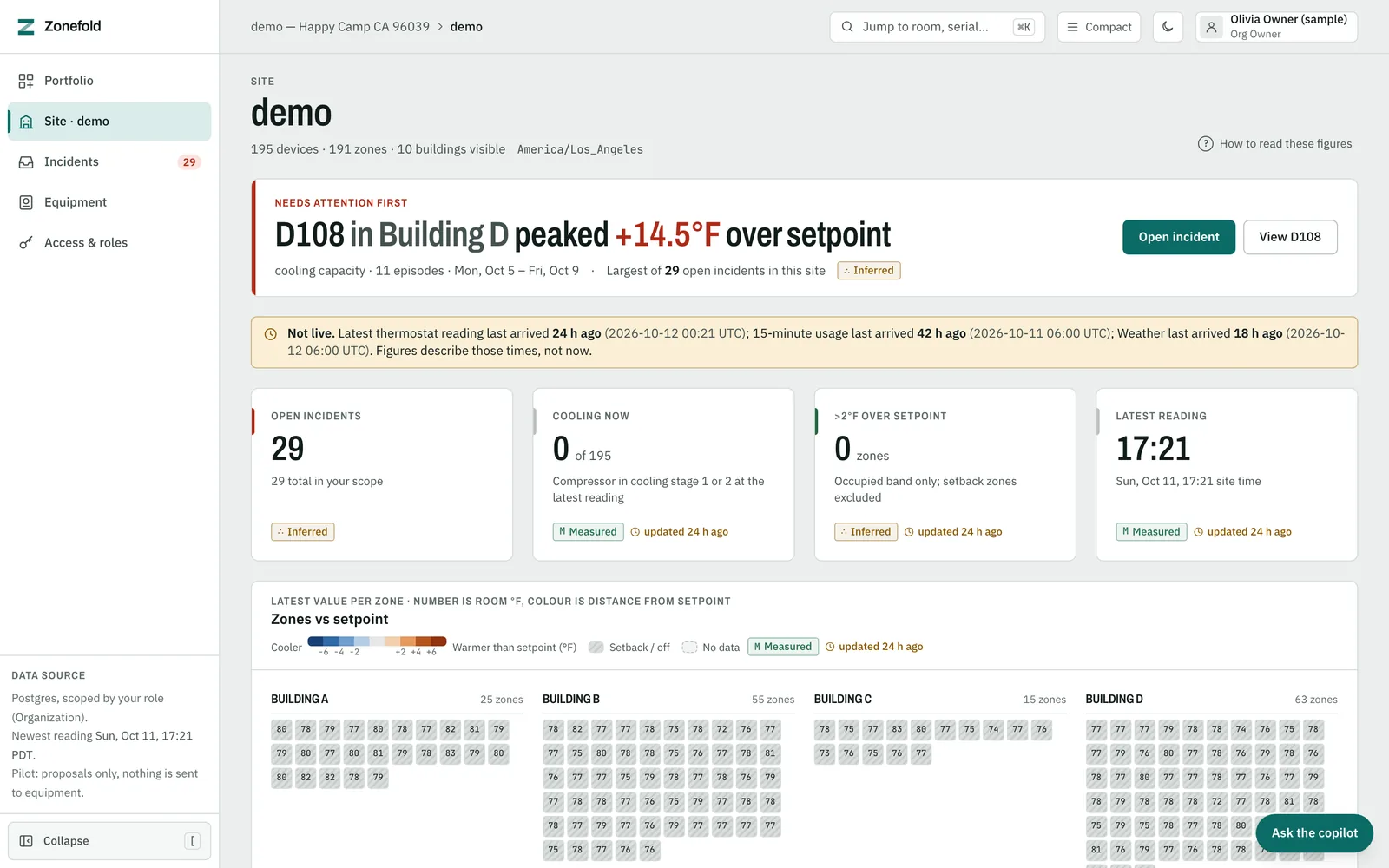This screenshot has height=868, width=1389.
Task: Open Access & roles page
Action: [109, 243]
